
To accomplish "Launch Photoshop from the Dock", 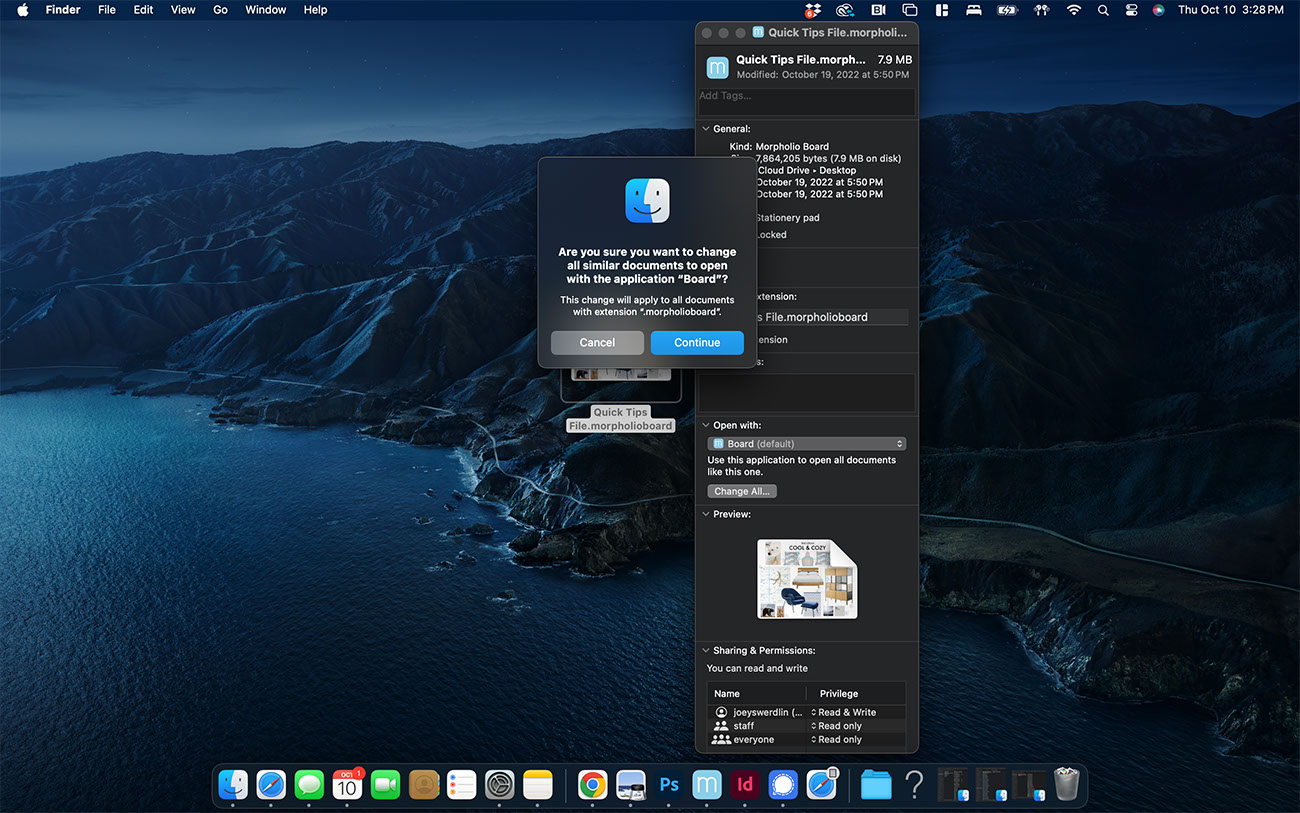I will (x=669, y=785).
